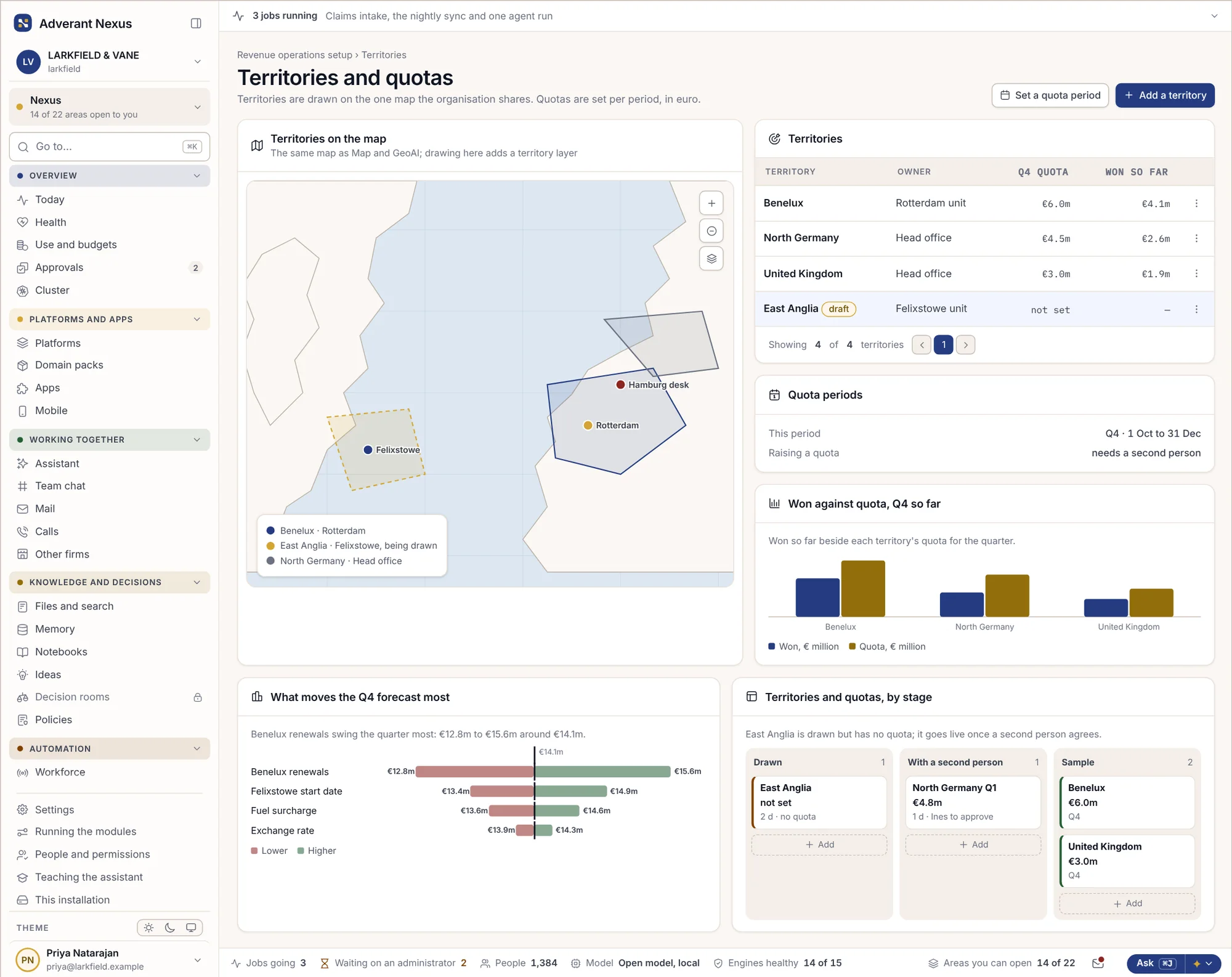Collapse the Platforms and Apps section
The width and height of the screenshot is (1232, 977).
[110, 319]
